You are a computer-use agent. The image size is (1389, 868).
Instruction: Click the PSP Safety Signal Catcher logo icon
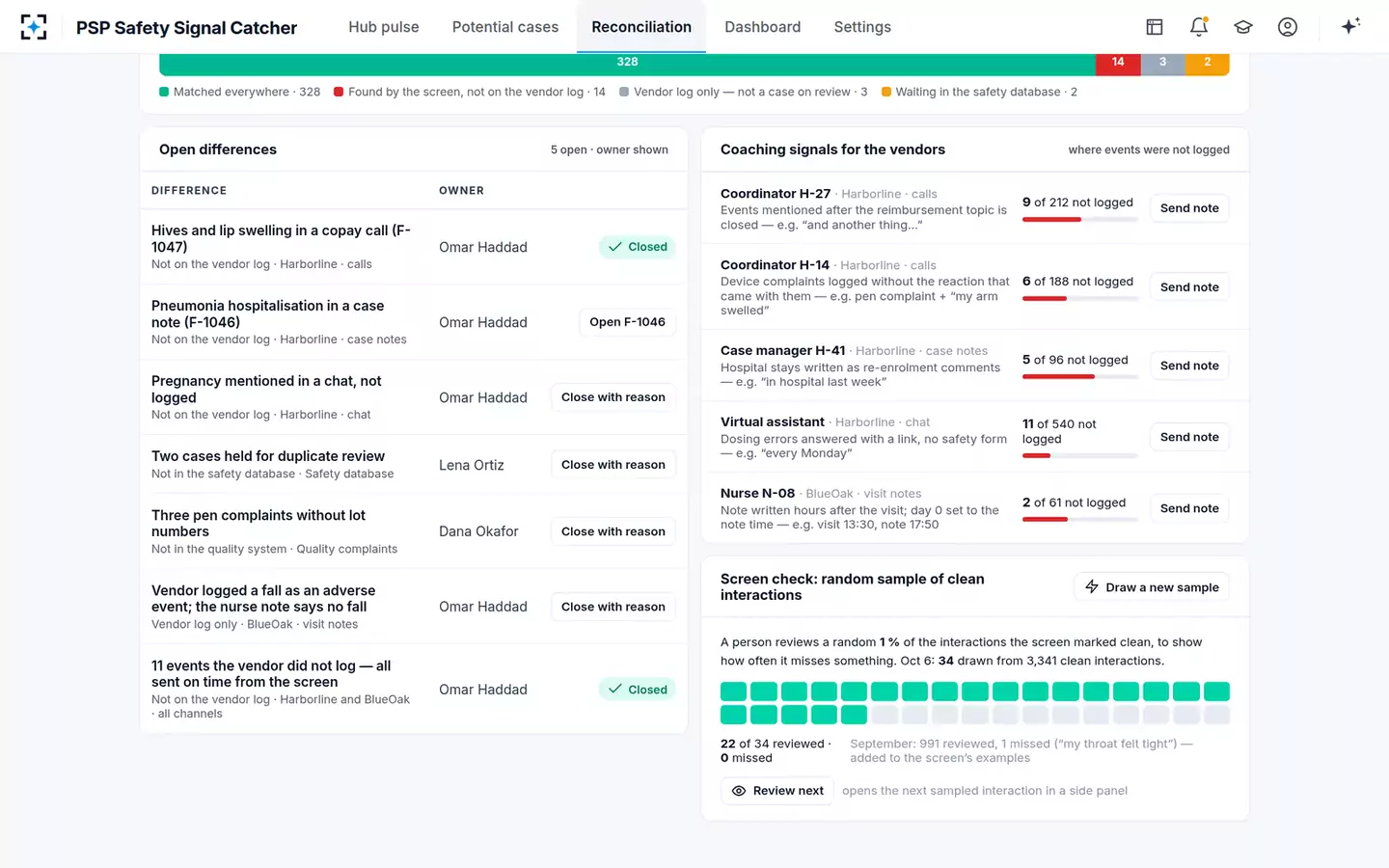coord(34,27)
